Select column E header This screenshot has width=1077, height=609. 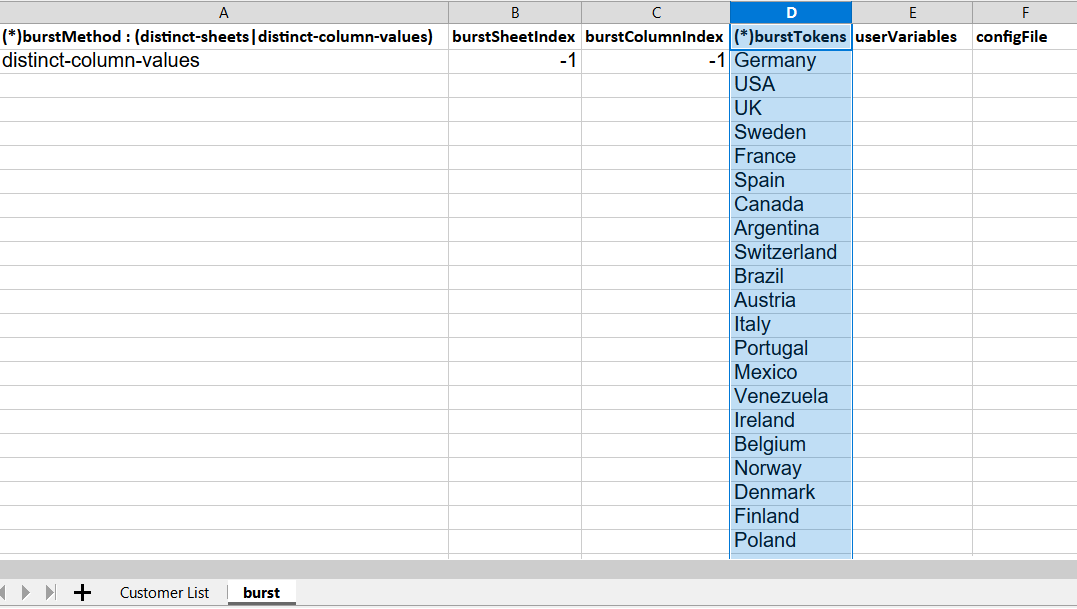912,12
